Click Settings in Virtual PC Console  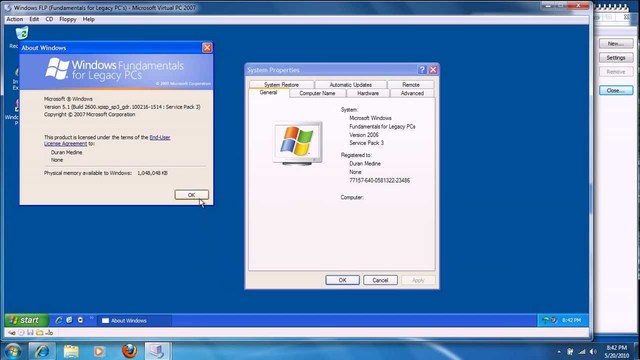[x=616, y=58]
